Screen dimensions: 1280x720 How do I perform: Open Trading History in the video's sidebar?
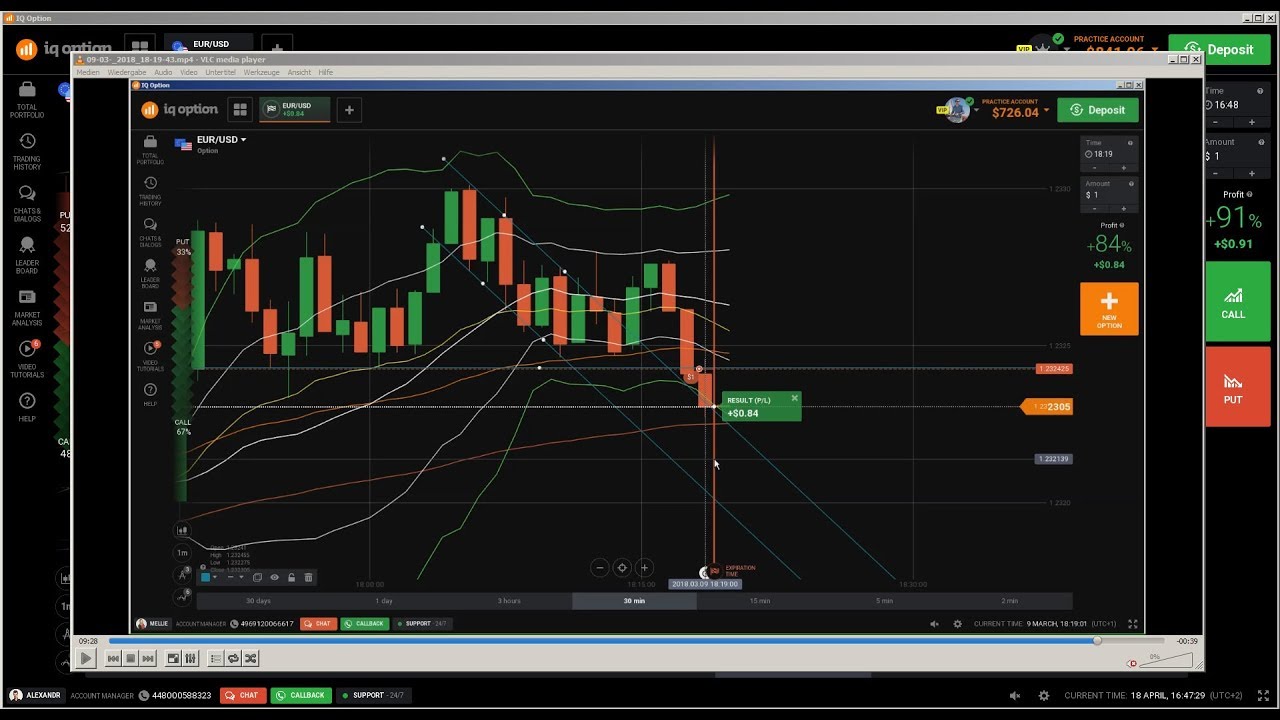click(x=150, y=190)
